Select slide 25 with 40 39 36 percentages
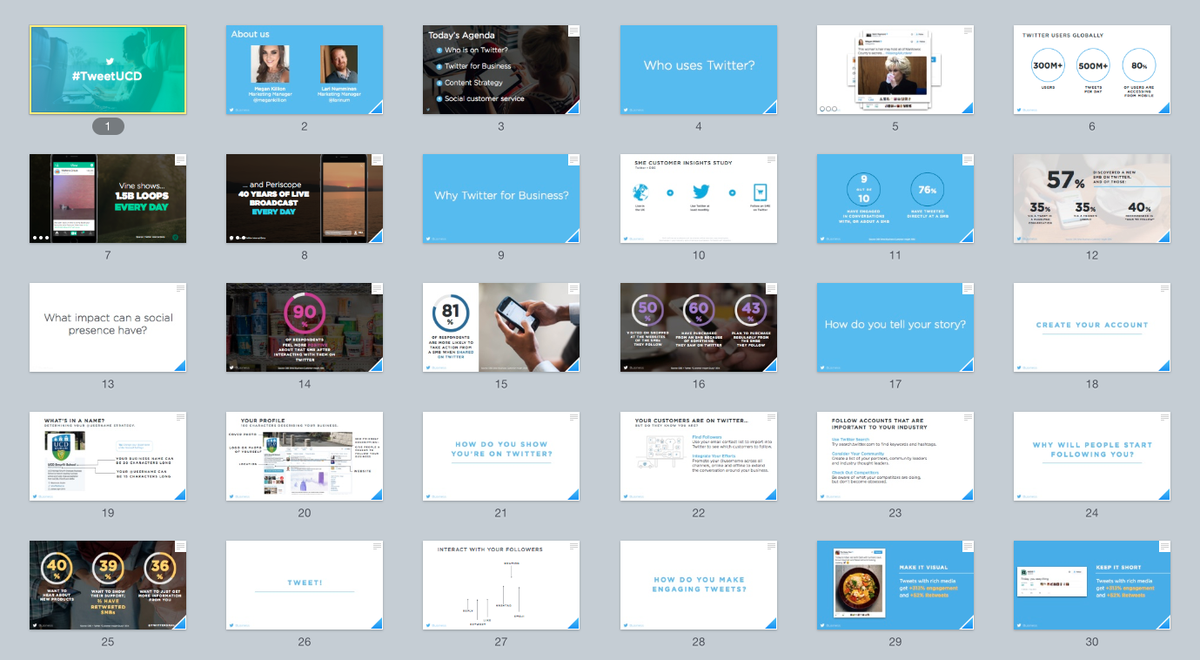Screen dimensions: 1200x660 click(108, 585)
